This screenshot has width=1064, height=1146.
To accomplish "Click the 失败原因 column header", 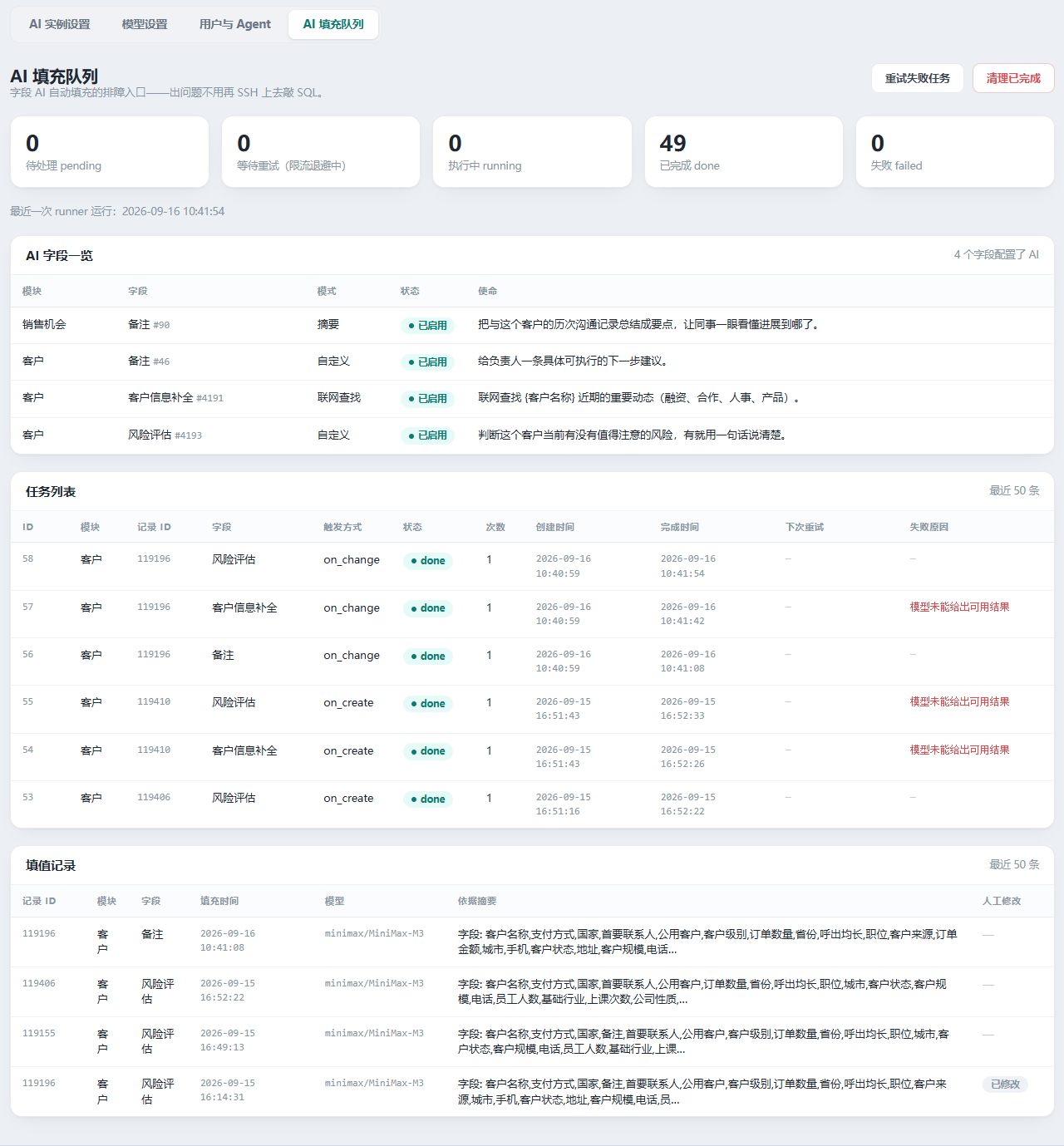I will [x=929, y=527].
